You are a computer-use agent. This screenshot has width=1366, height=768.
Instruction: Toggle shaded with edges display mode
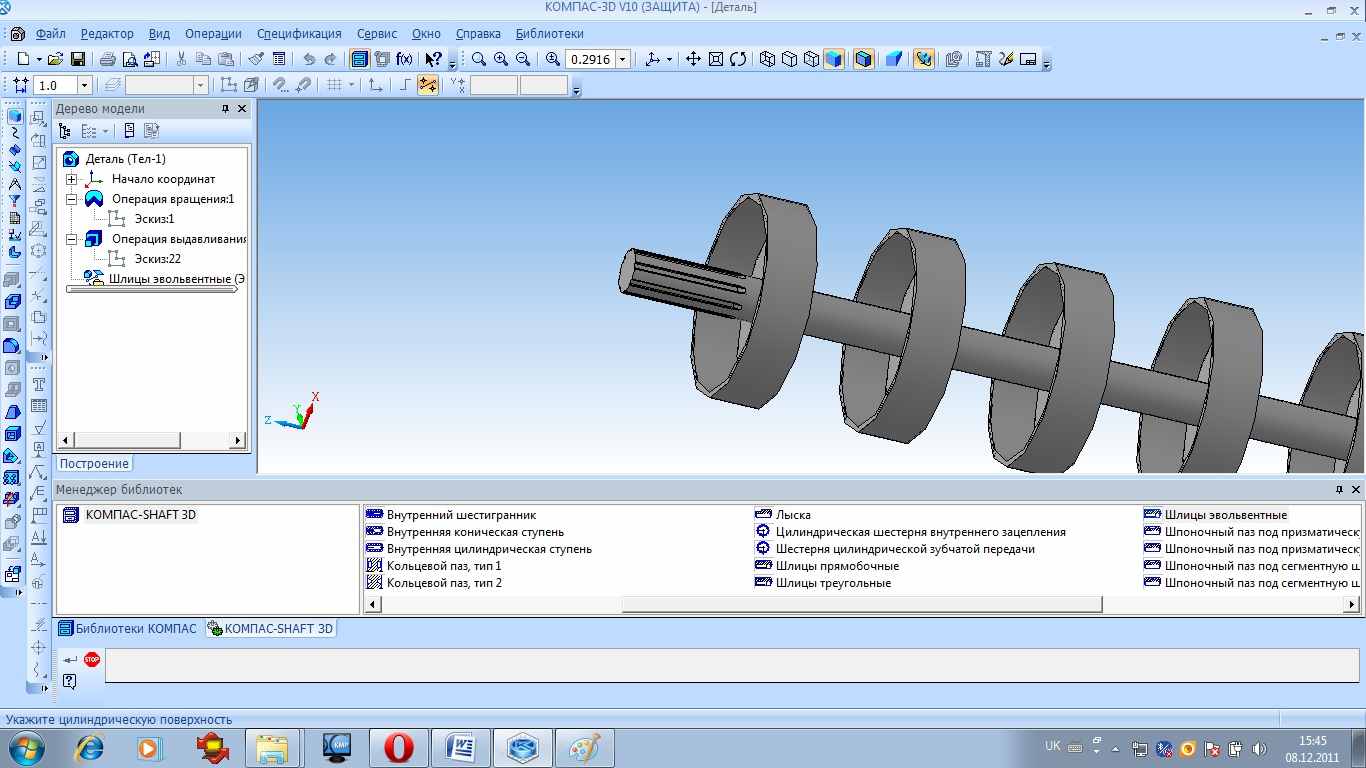[864, 59]
